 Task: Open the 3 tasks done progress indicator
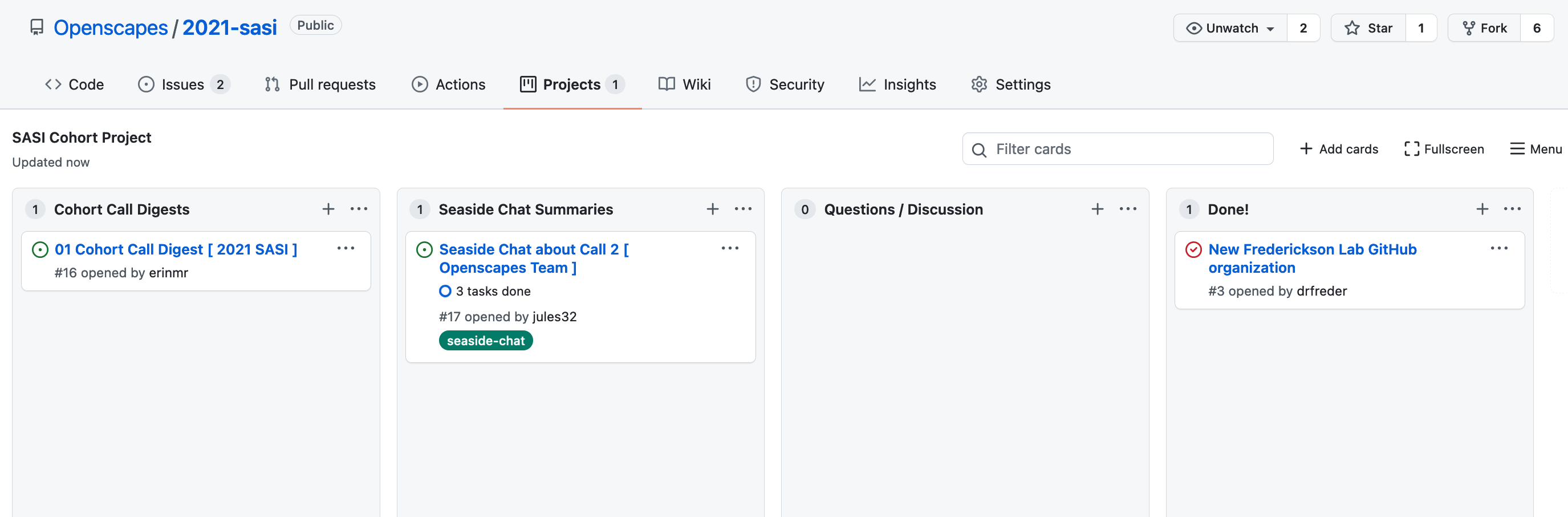[x=485, y=291]
